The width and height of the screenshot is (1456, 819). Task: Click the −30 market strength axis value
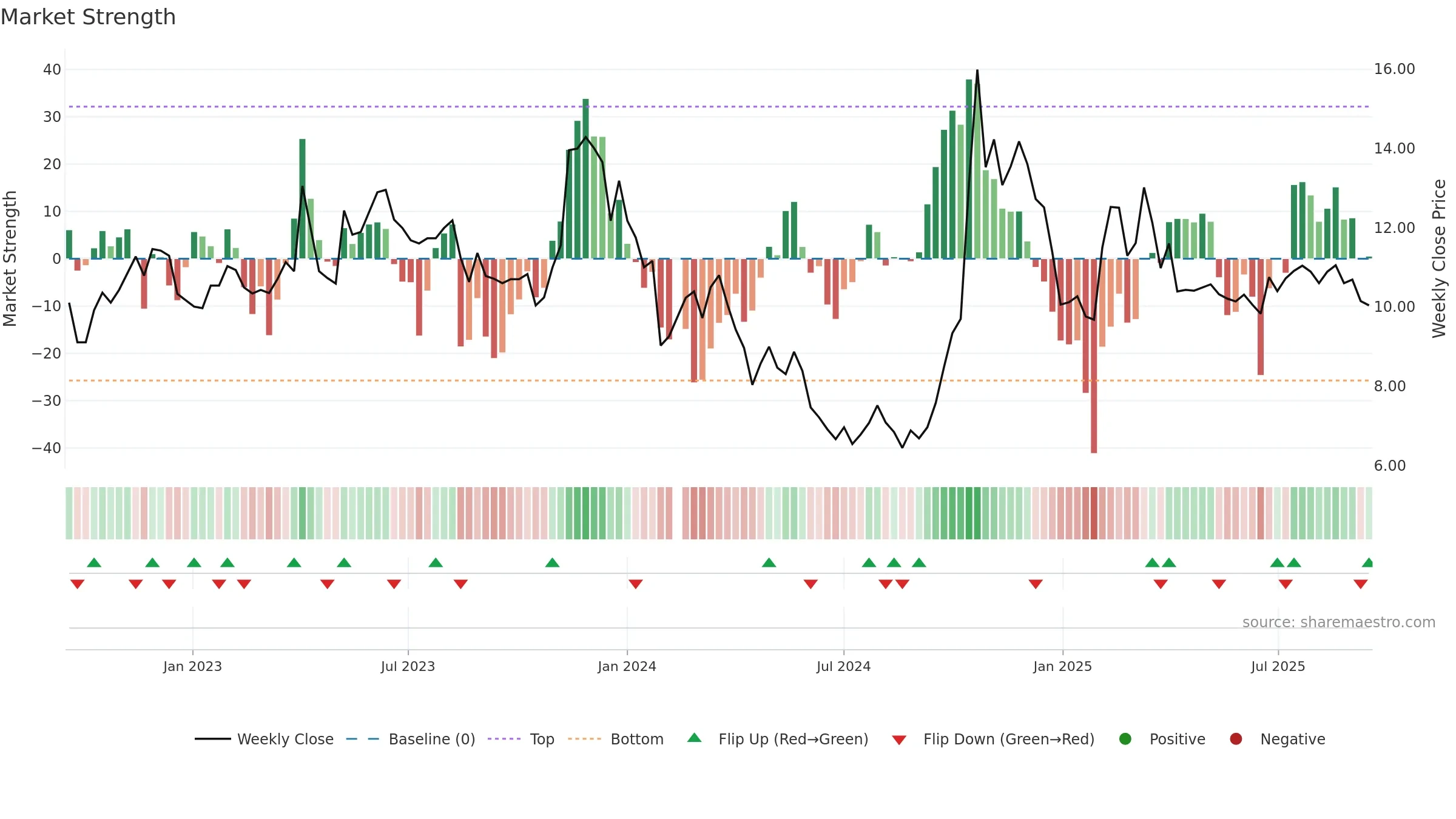coord(47,400)
